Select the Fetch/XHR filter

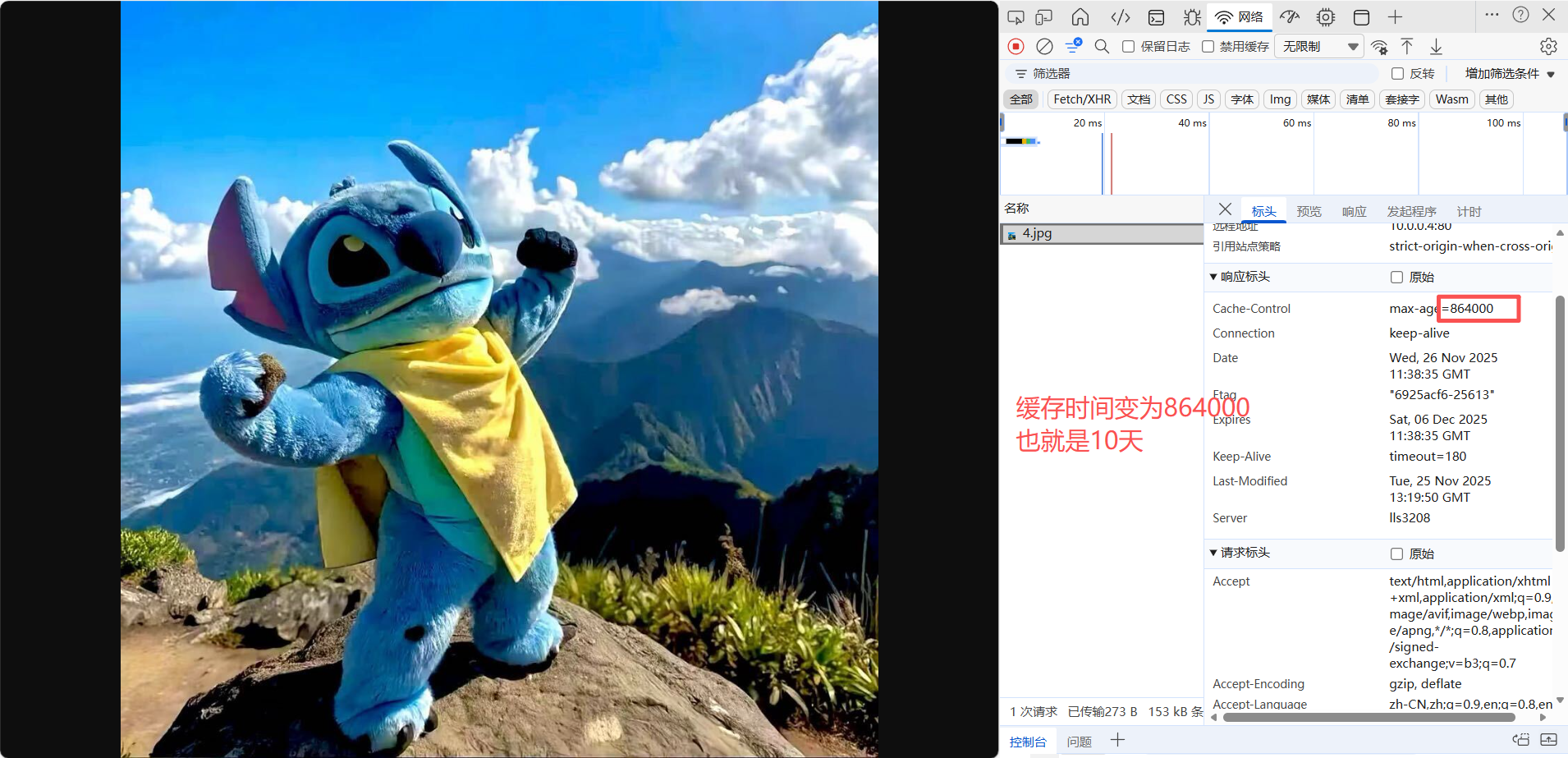(x=1081, y=99)
